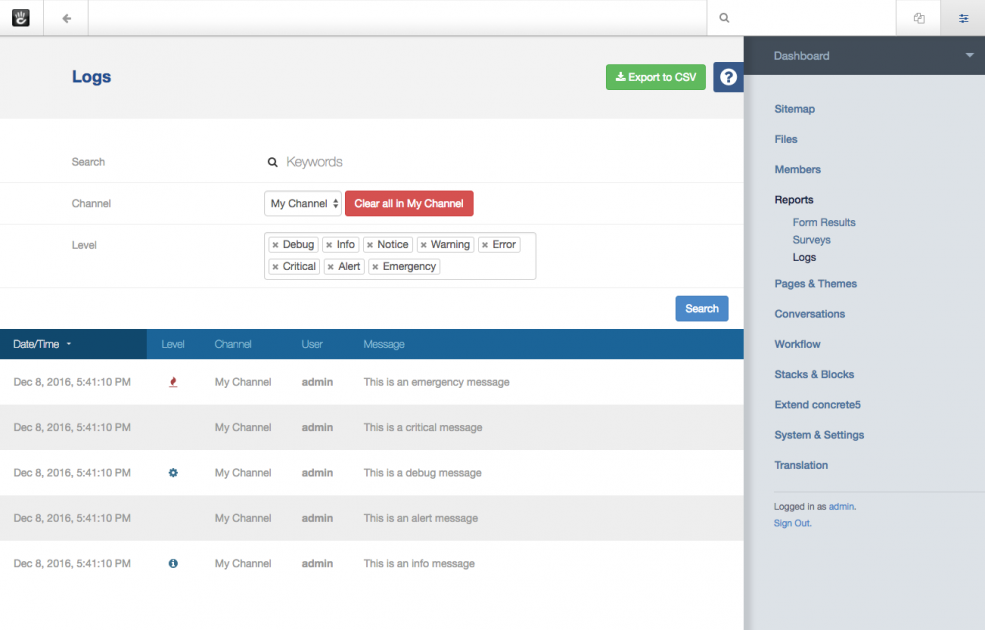The height and width of the screenshot is (630, 985).
Task: Open the pages copy icon in toolbar
Action: (x=918, y=18)
